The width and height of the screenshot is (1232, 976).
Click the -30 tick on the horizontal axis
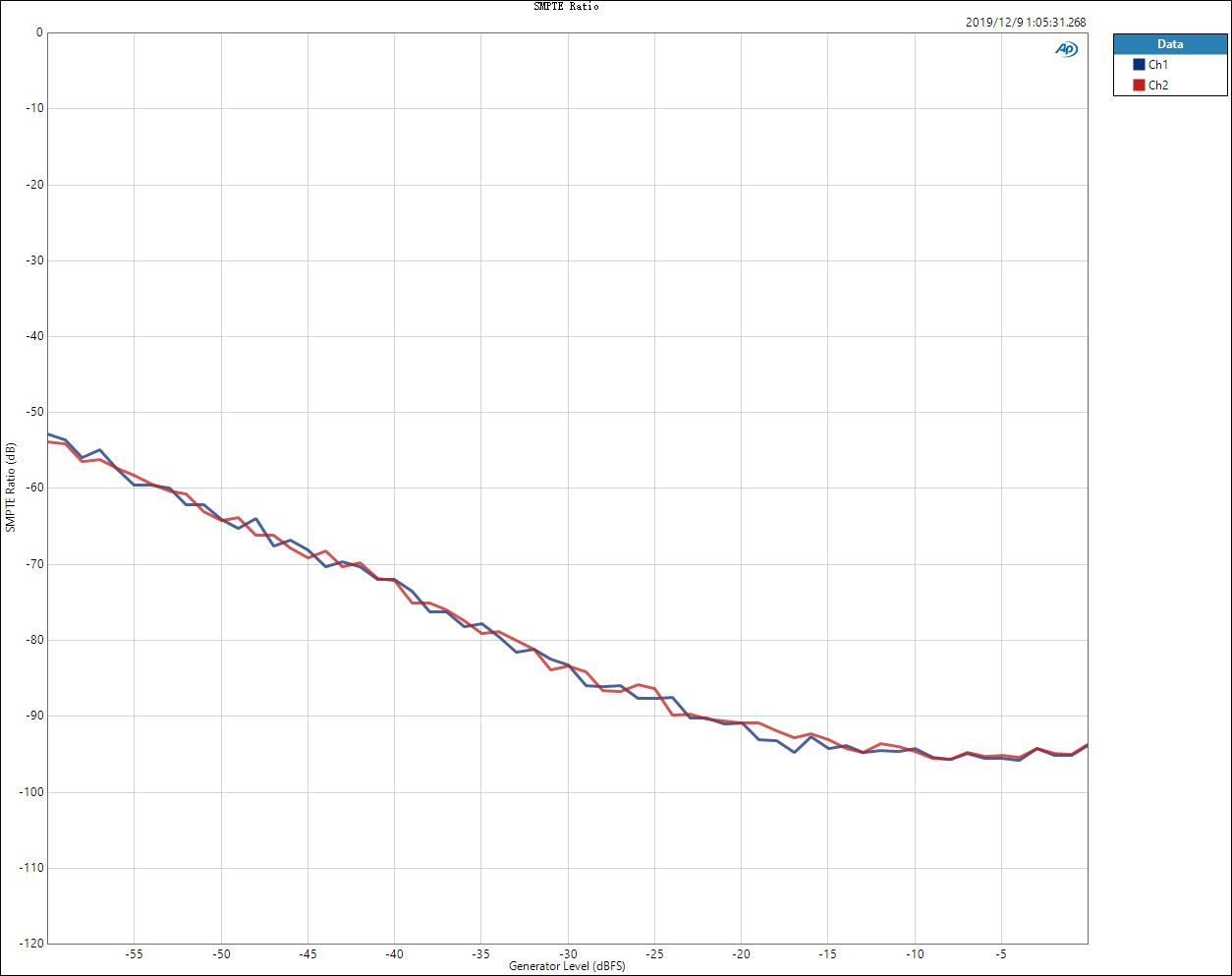click(x=568, y=954)
